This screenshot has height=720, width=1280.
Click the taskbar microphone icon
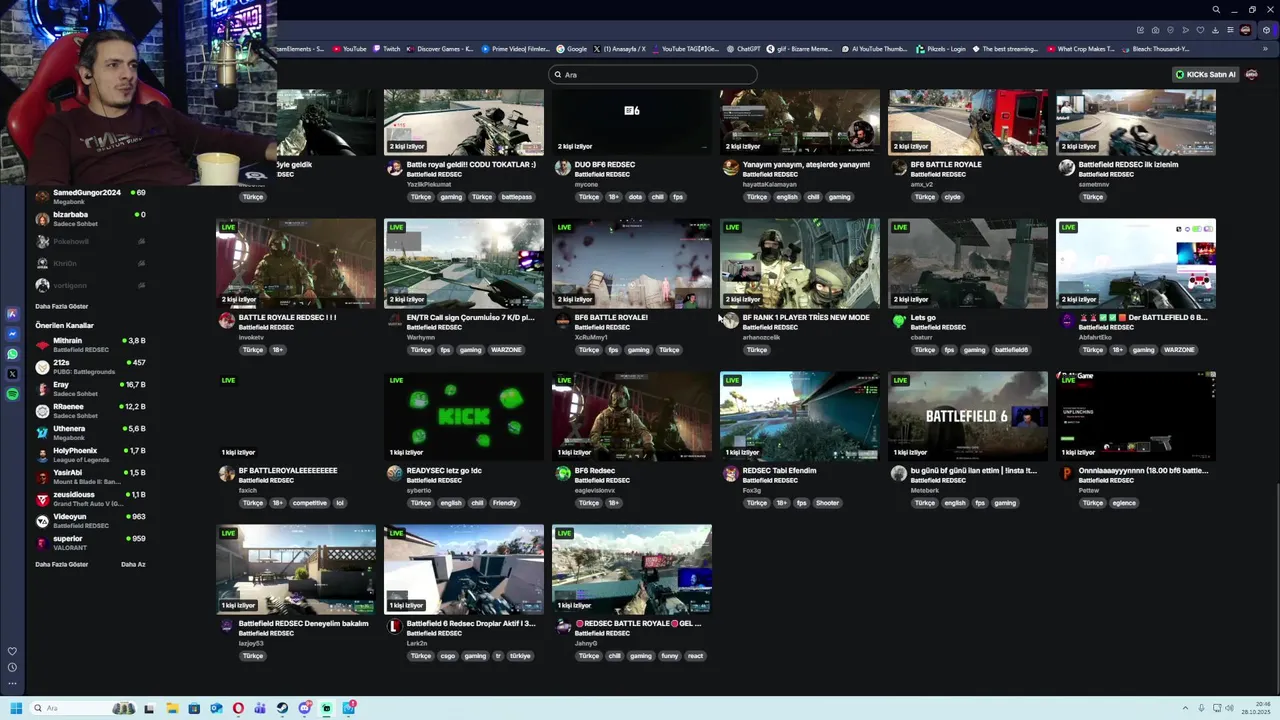(x=1200, y=708)
